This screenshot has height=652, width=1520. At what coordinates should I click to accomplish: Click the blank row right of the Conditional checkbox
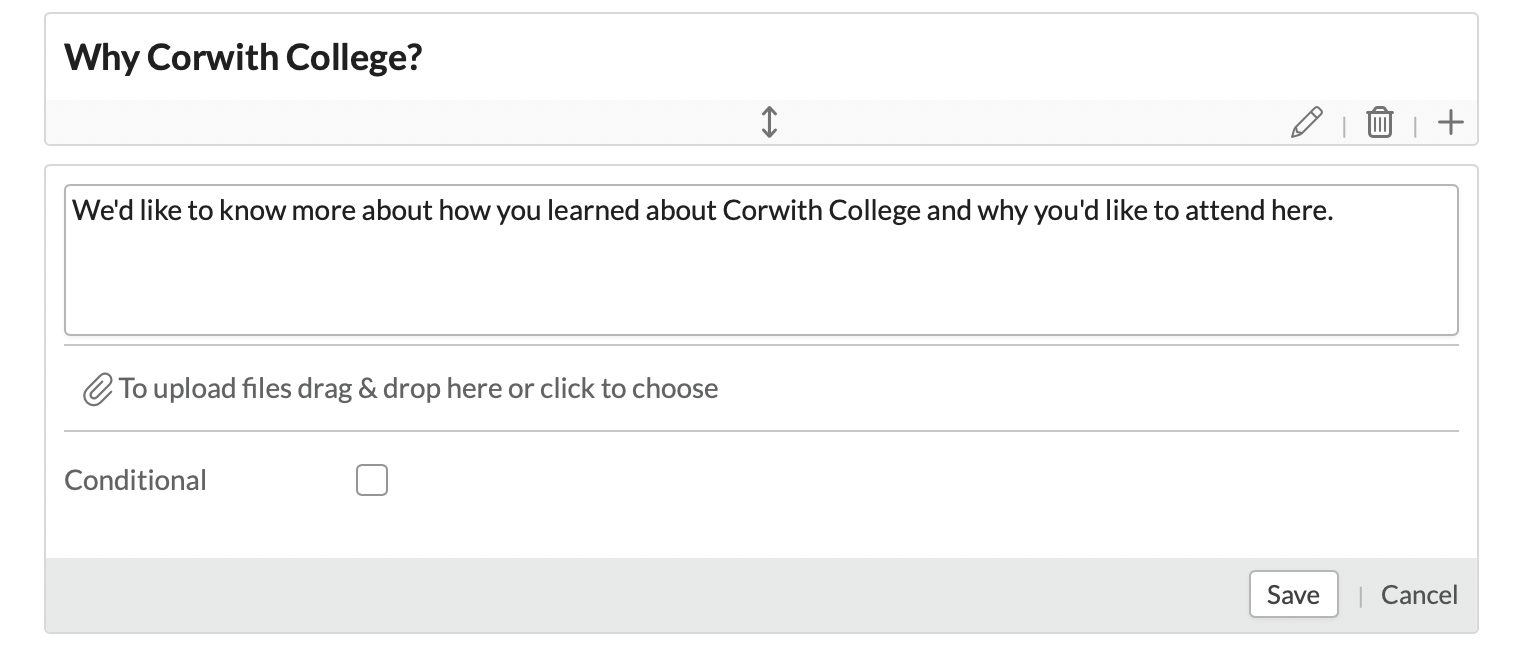900,481
